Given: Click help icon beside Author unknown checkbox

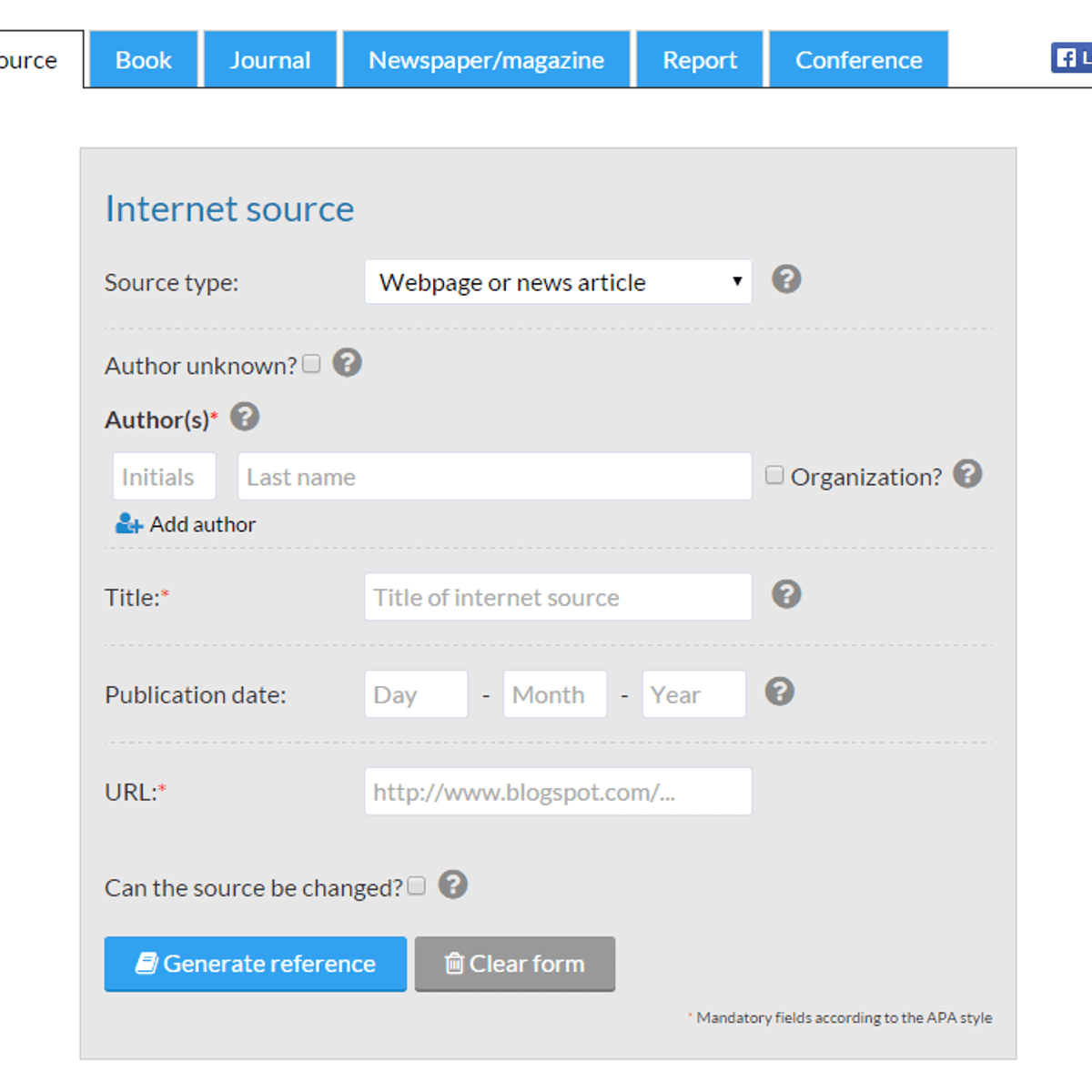Looking at the screenshot, I should [347, 363].
